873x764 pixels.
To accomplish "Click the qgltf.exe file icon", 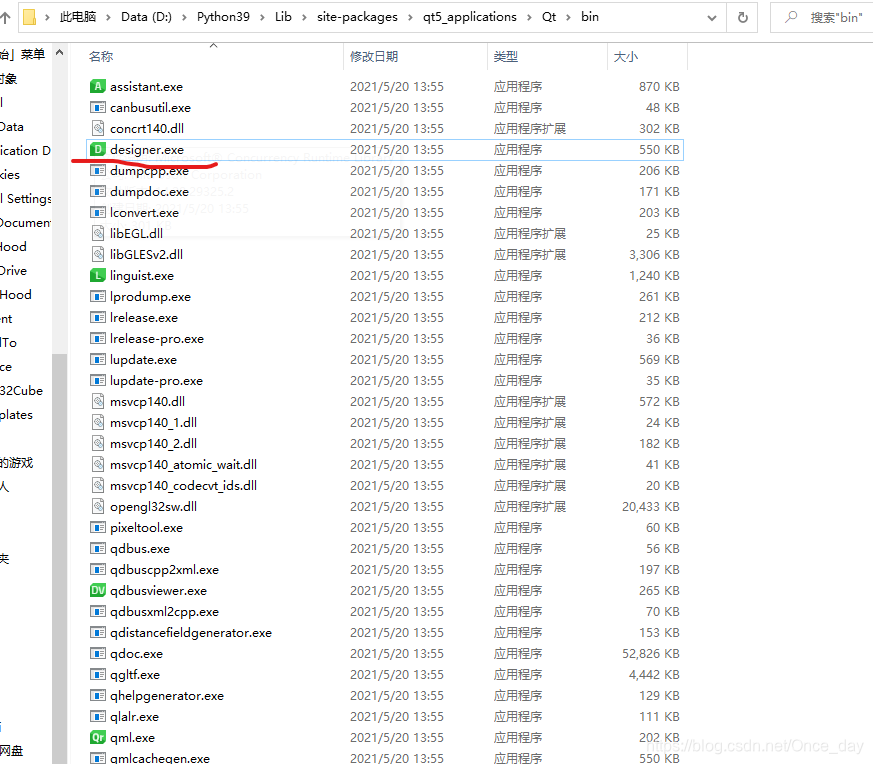I will pyautogui.click(x=97, y=674).
